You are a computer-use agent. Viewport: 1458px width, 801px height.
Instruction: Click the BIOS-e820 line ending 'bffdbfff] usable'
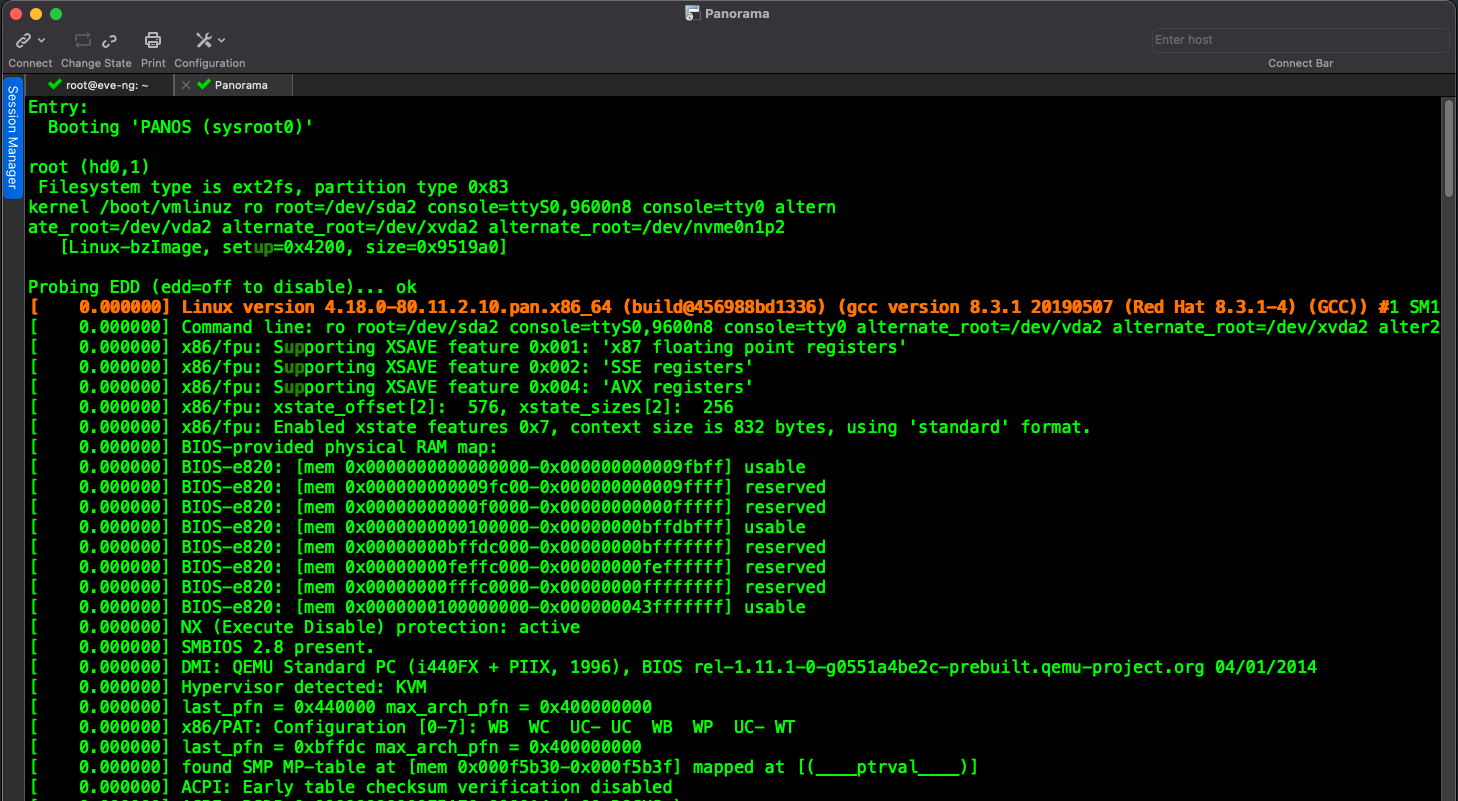pos(417,527)
